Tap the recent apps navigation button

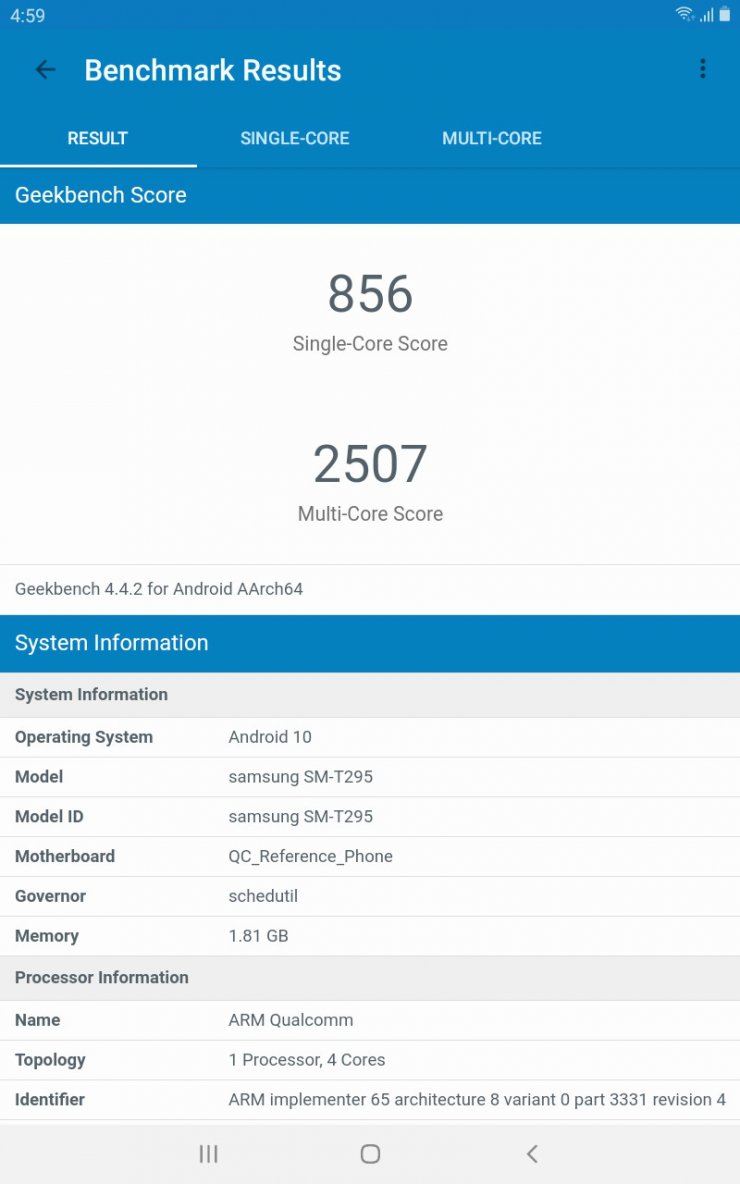(208, 1153)
